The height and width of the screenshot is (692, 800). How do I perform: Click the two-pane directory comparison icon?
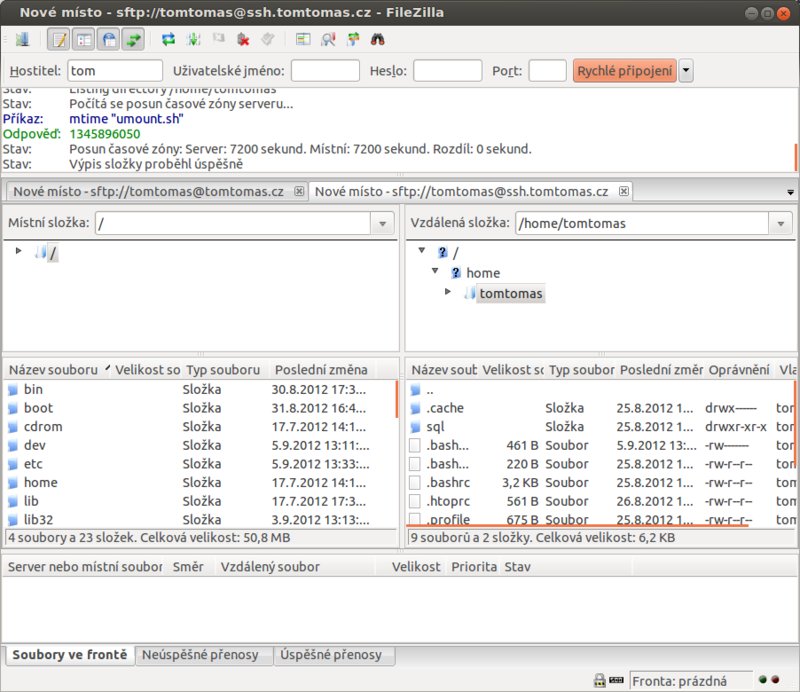[303, 39]
